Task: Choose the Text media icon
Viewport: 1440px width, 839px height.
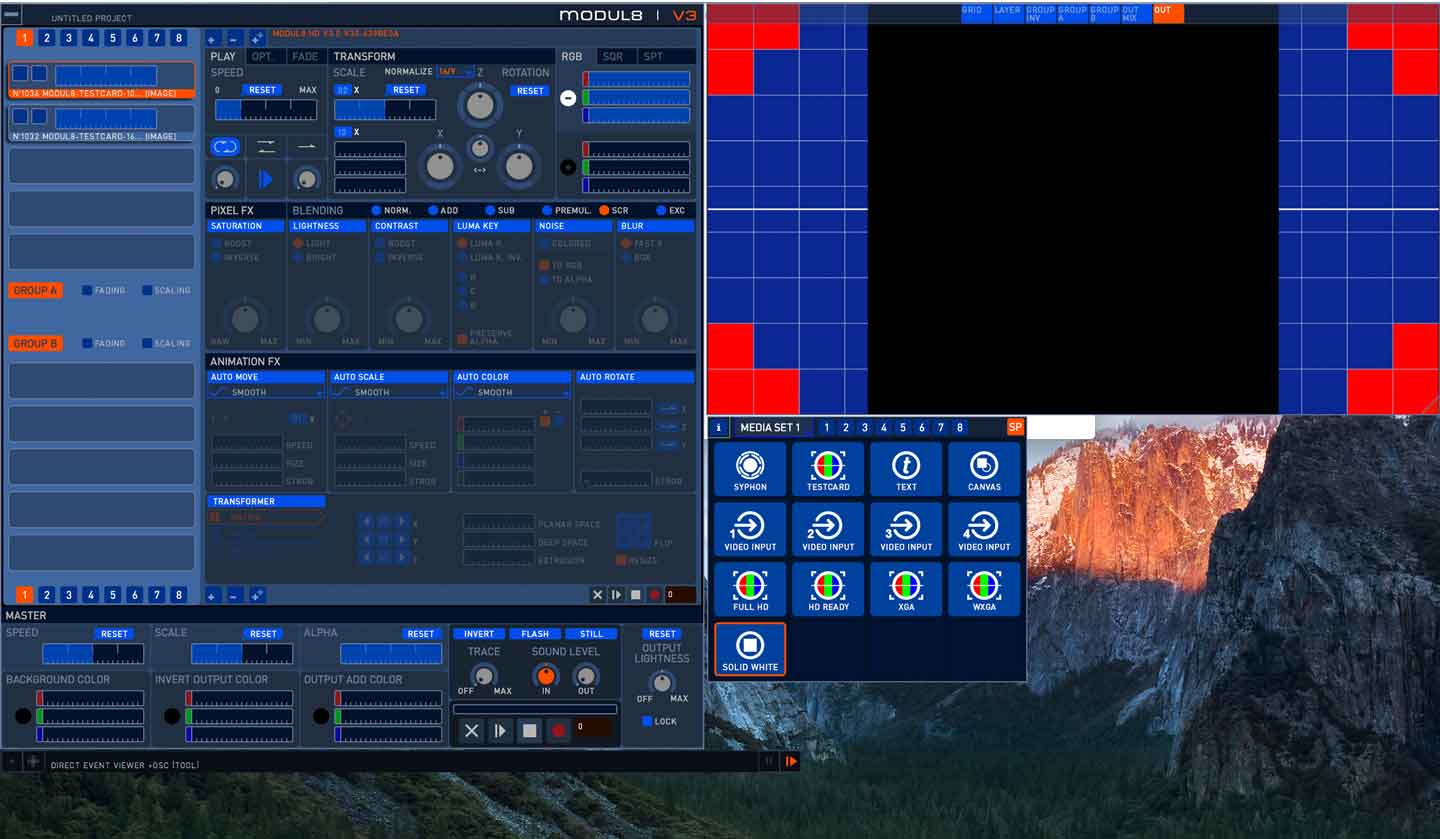Action: pos(906,469)
